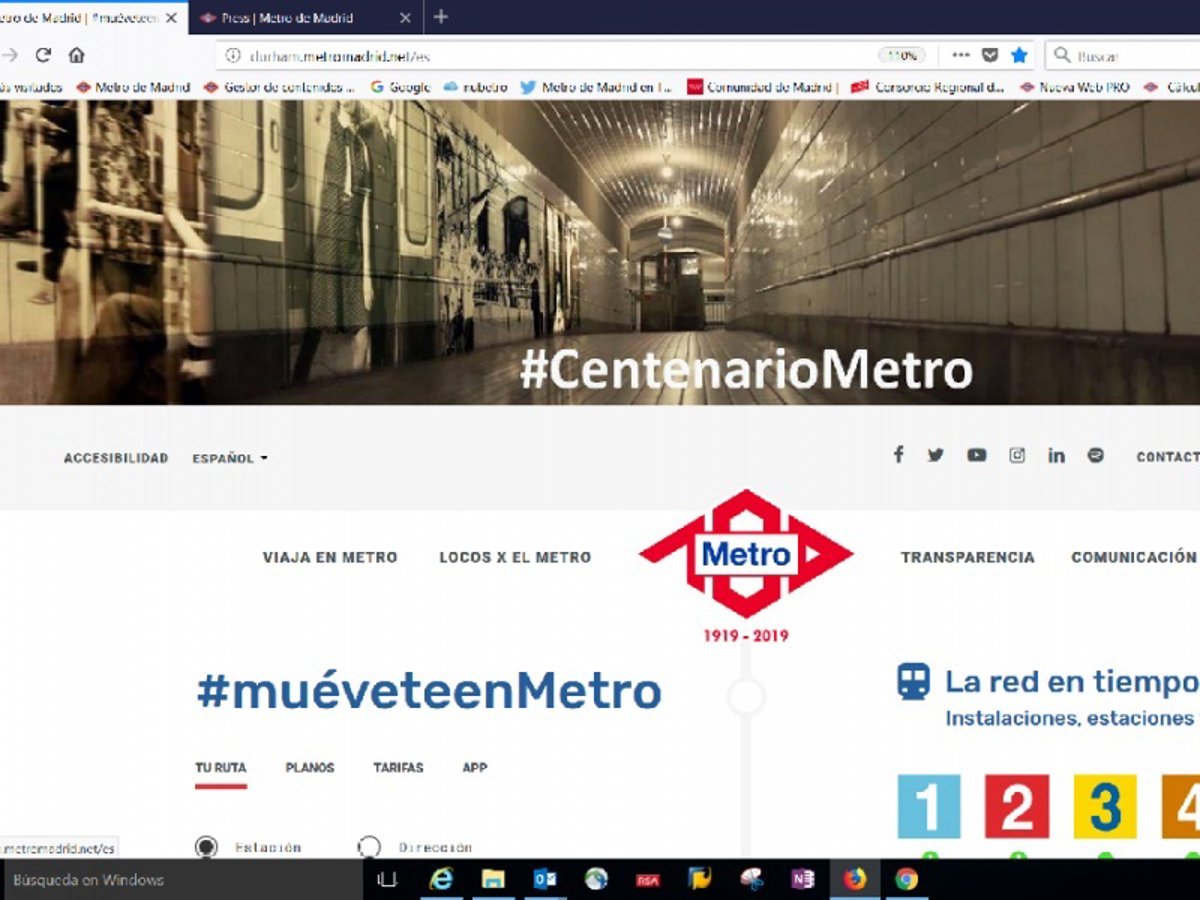
Task: Click the Metro de Madrid logo
Action: tap(746, 554)
